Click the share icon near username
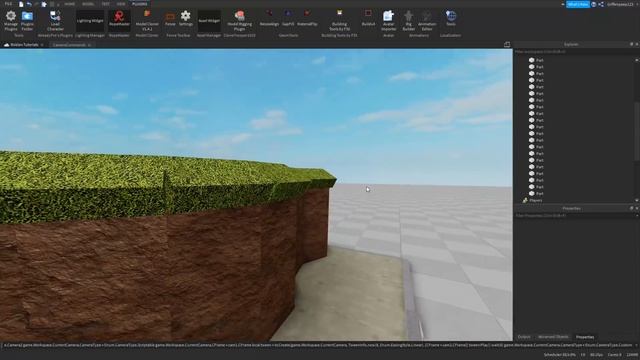This screenshot has height=360, width=640. pyautogui.click(x=601, y=4)
